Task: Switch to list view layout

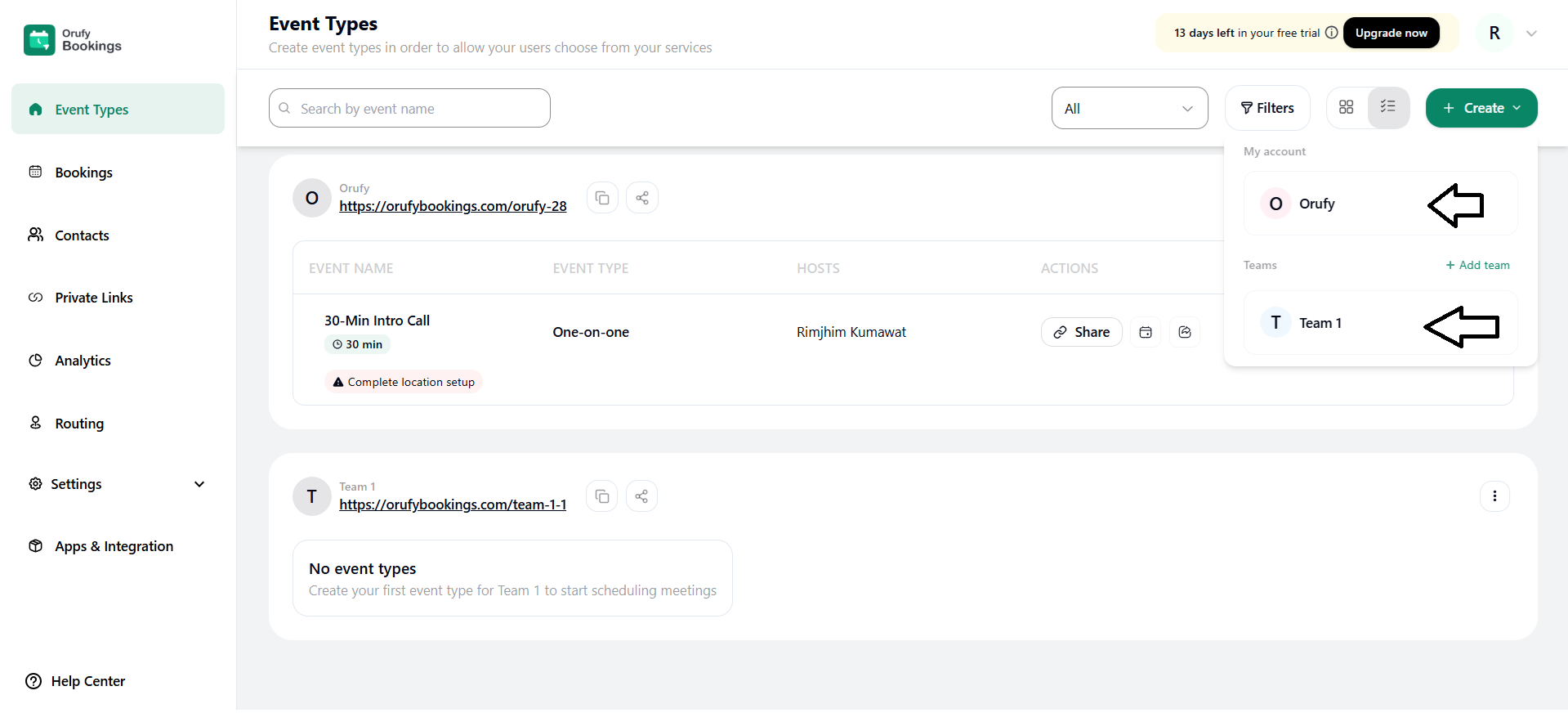Action: click(x=1388, y=107)
